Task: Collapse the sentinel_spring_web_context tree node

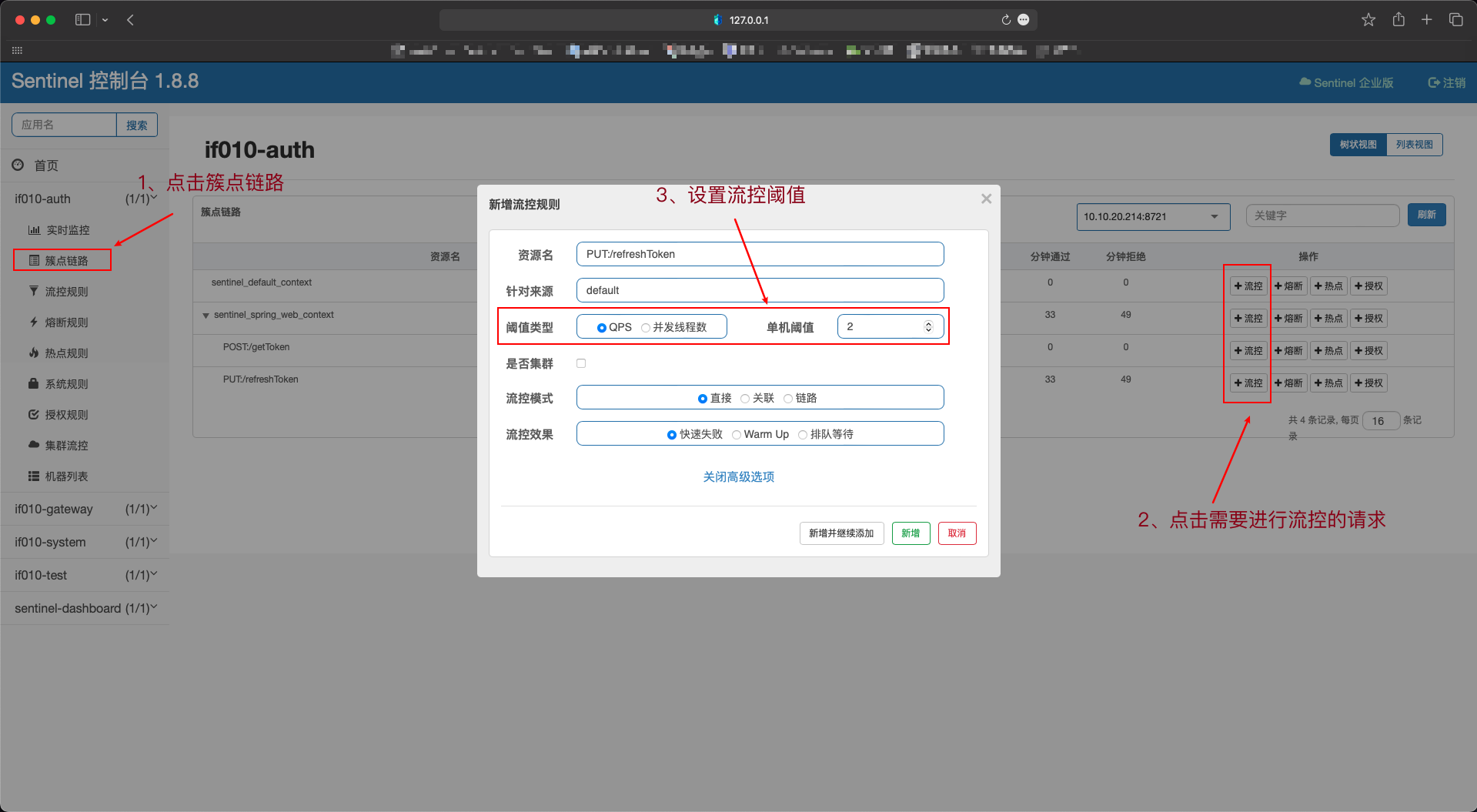Action: click(x=206, y=316)
